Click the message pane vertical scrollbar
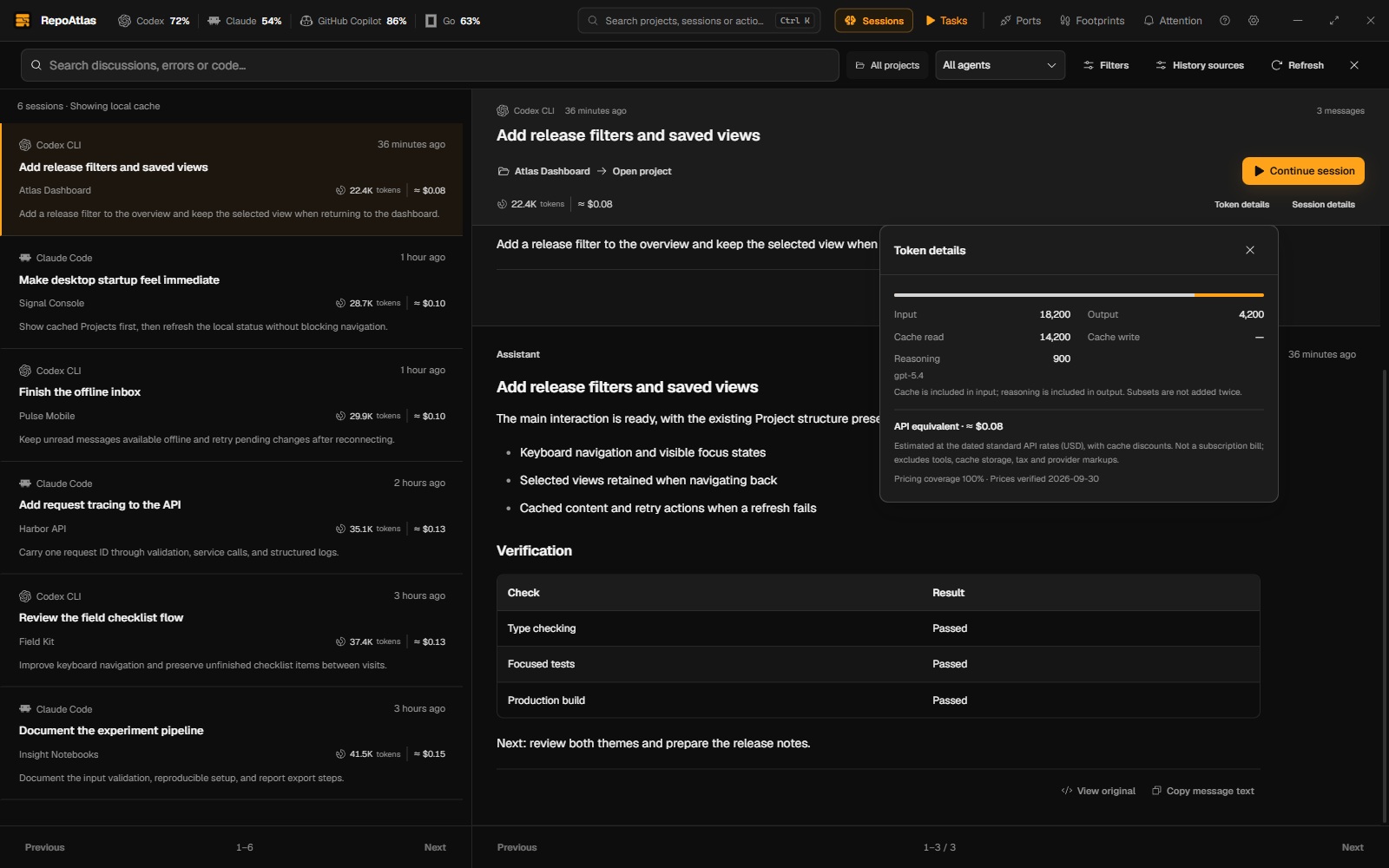1389x868 pixels. point(1384,595)
